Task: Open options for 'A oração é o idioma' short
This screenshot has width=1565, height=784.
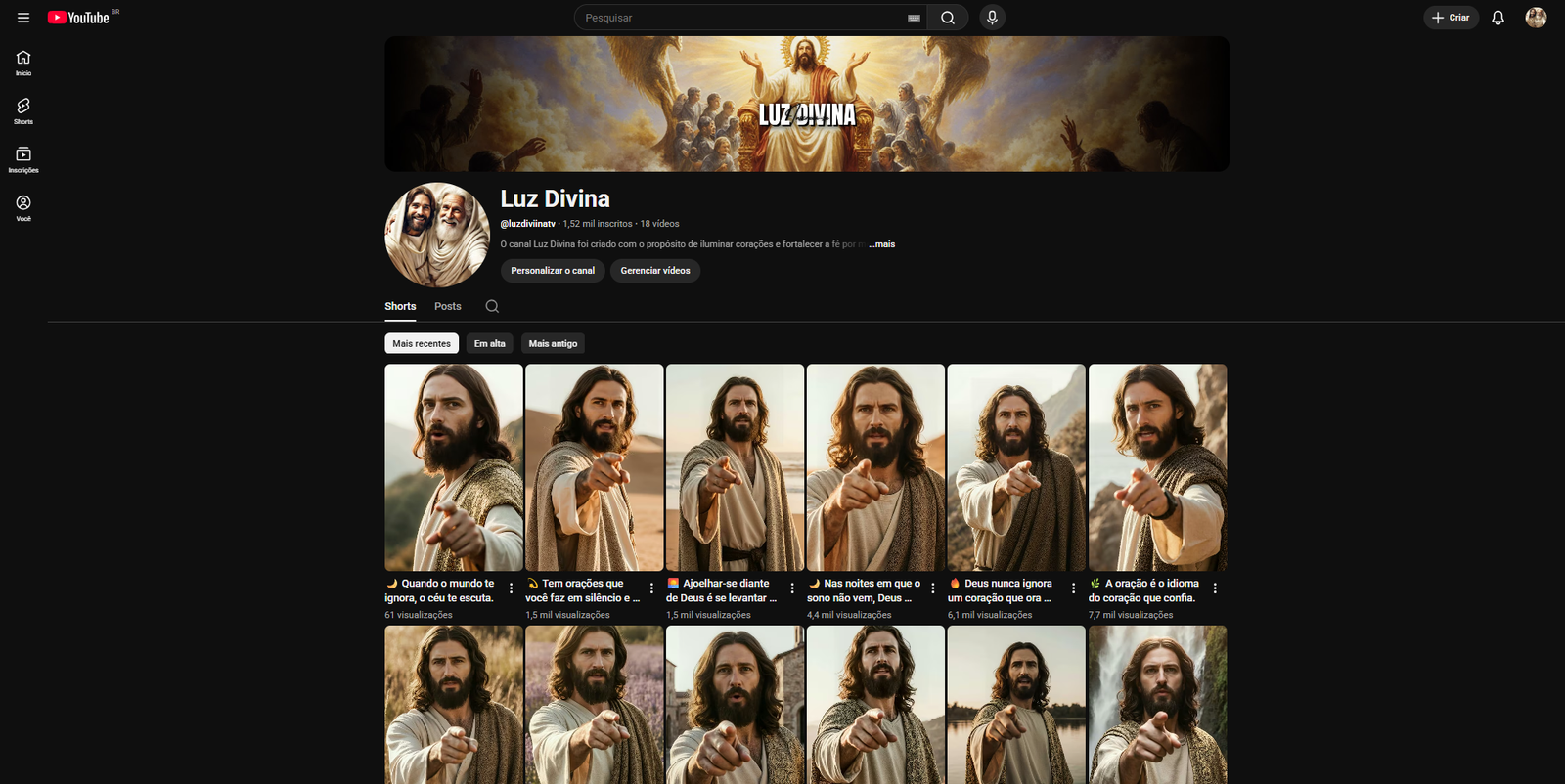Action: coord(1215,588)
